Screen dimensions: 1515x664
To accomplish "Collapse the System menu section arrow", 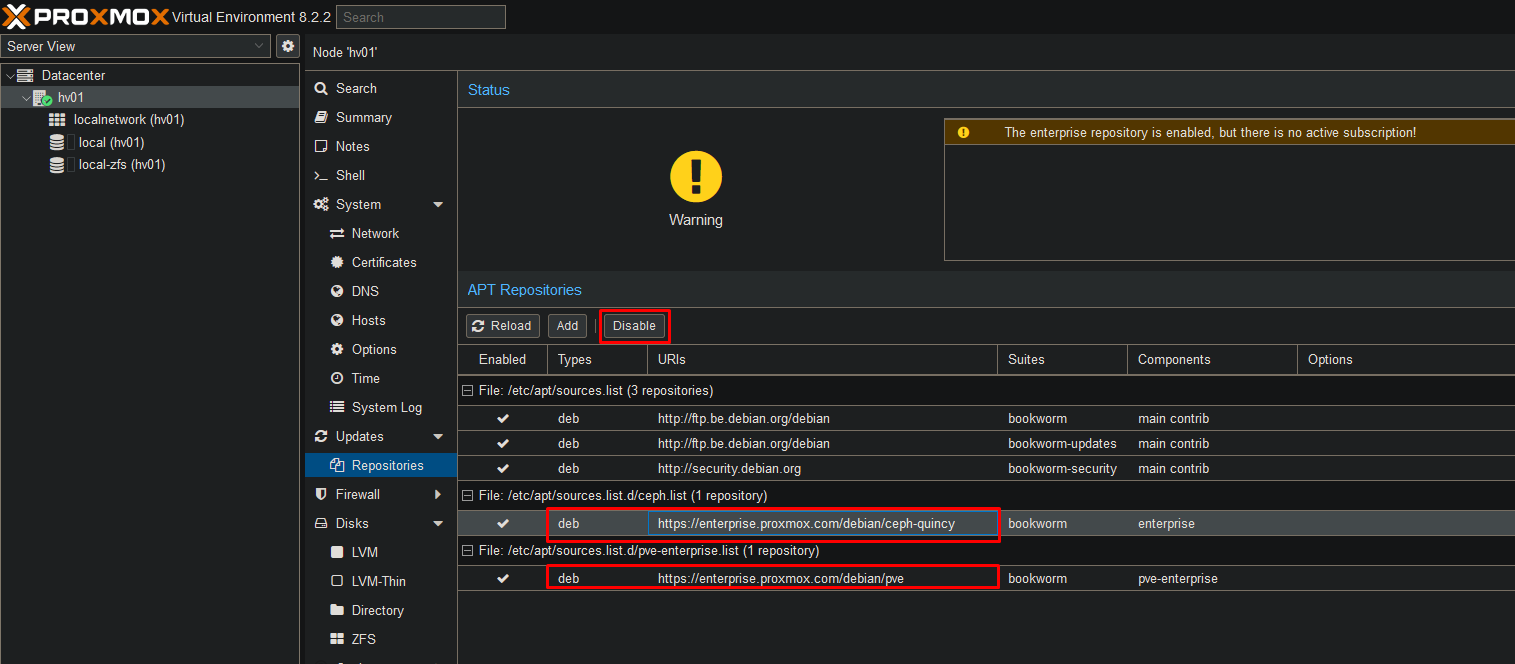I will click(438, 204).
